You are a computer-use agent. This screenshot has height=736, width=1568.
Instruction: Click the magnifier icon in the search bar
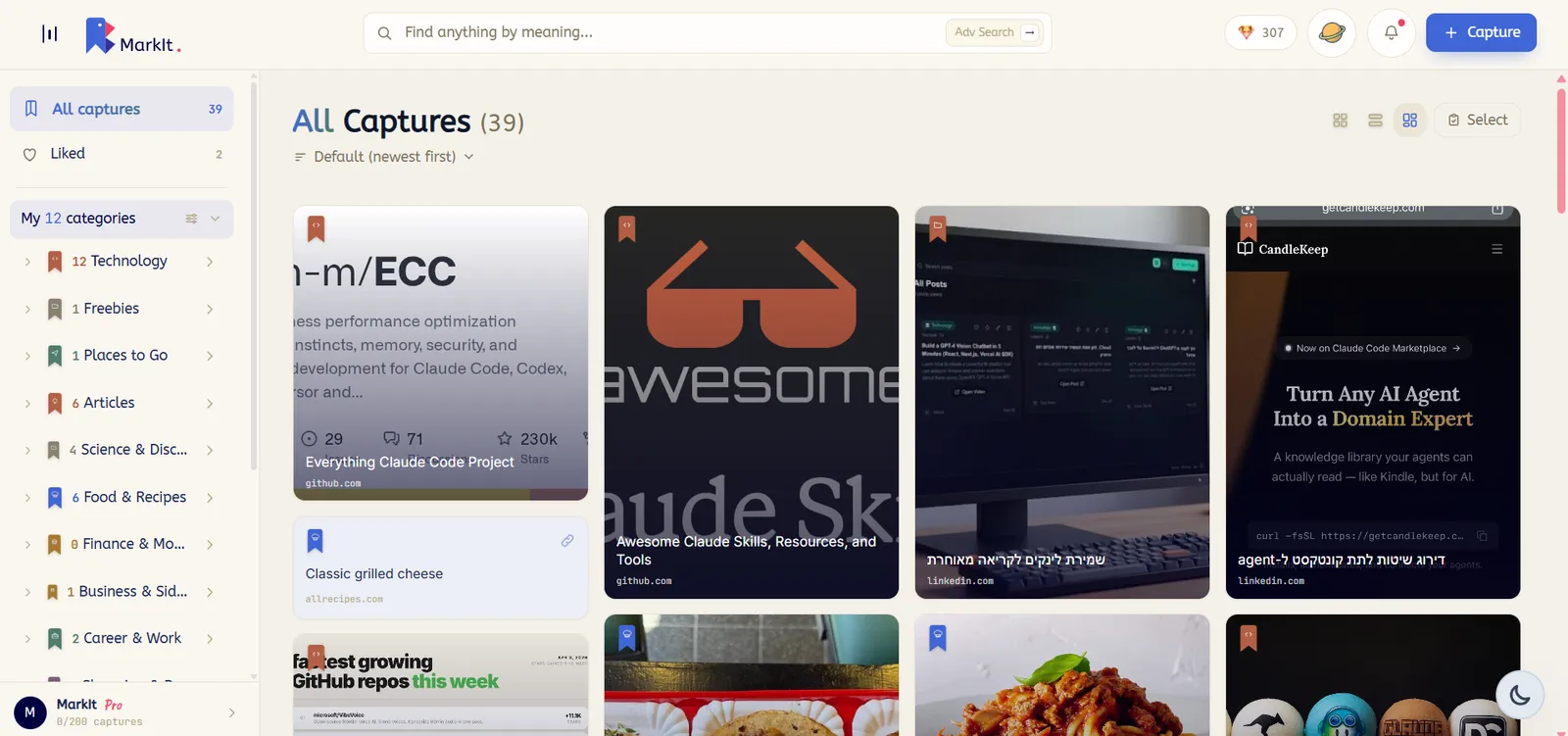click(x=385, y=32)
